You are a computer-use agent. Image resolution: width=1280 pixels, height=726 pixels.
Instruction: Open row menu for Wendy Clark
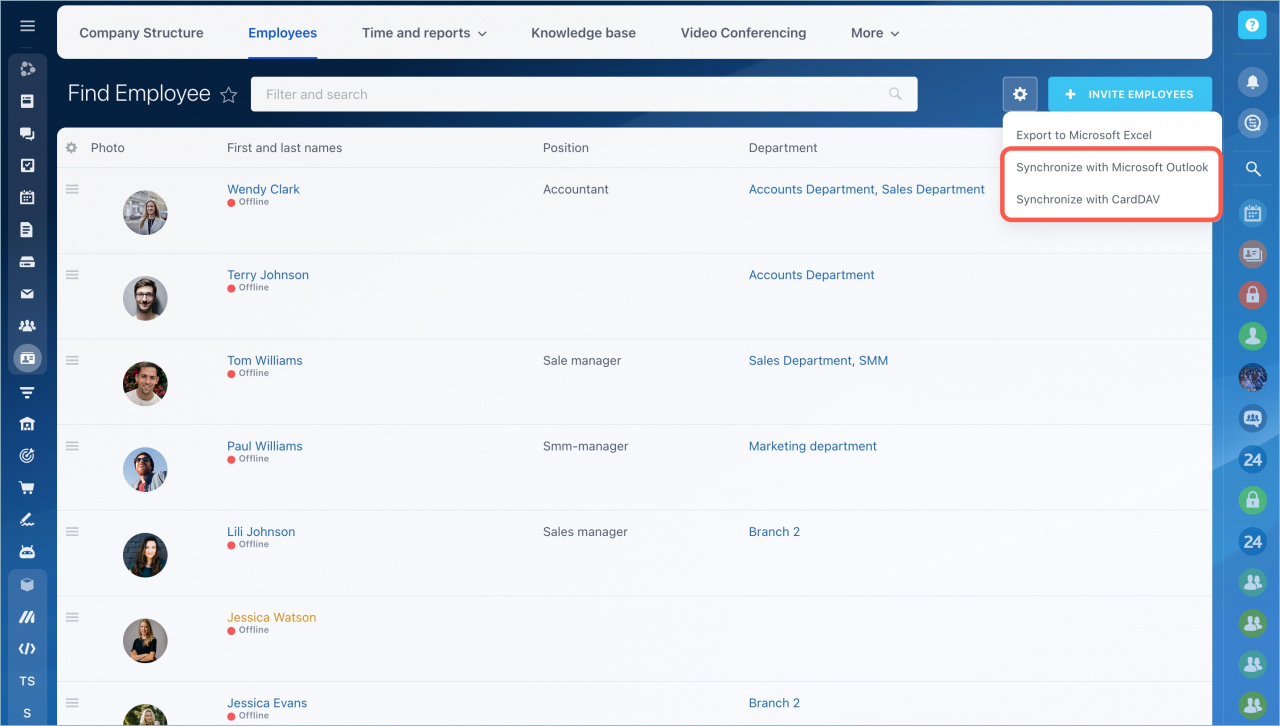pyautogui.click(x=72, y=189)
